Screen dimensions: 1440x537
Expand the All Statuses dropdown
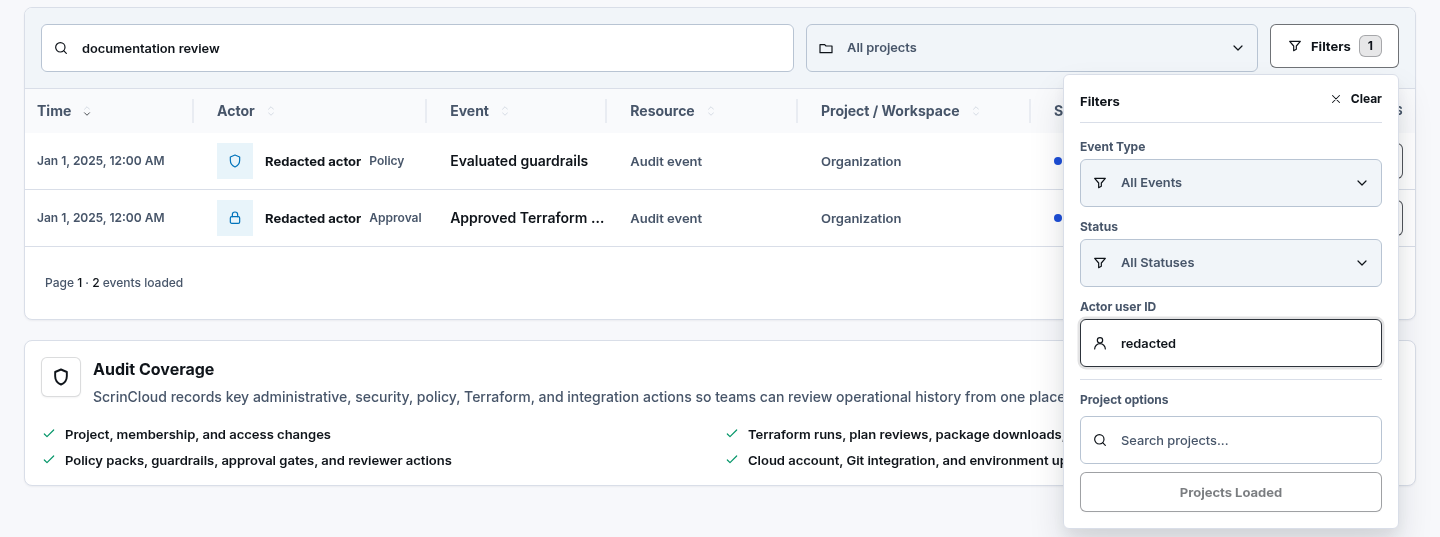(x=1230, y=263)
